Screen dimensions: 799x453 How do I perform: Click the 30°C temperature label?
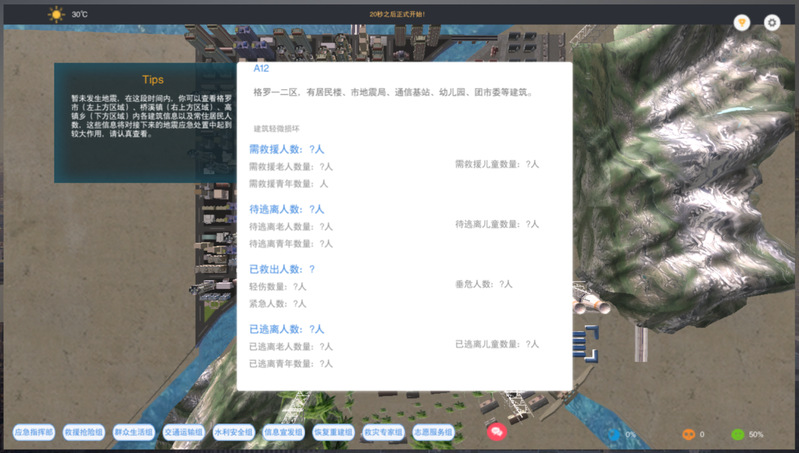[80, 15]
